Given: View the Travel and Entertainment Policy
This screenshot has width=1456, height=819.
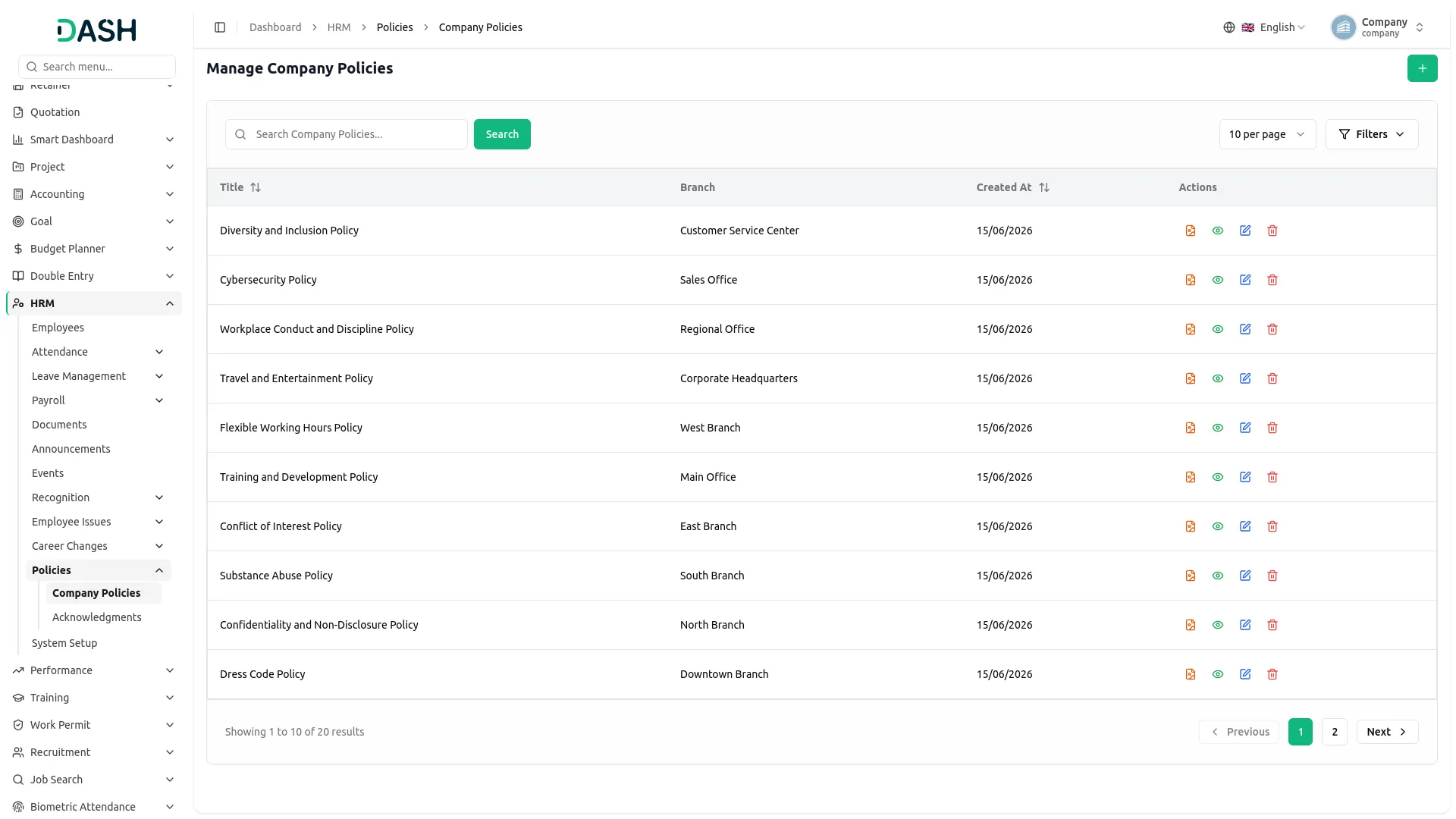Looking at the screenshot, I should click(1218, 378).
